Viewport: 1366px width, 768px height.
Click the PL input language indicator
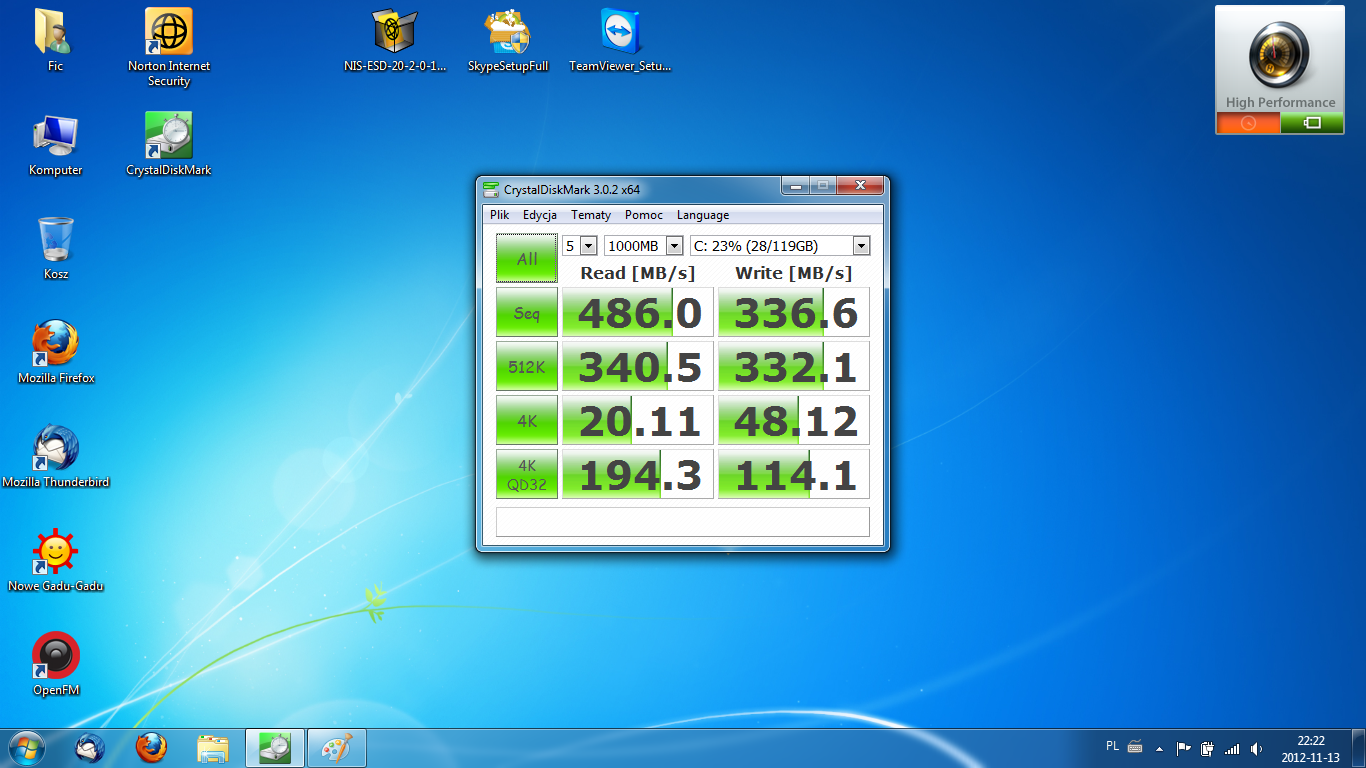tap(1113, 746)
